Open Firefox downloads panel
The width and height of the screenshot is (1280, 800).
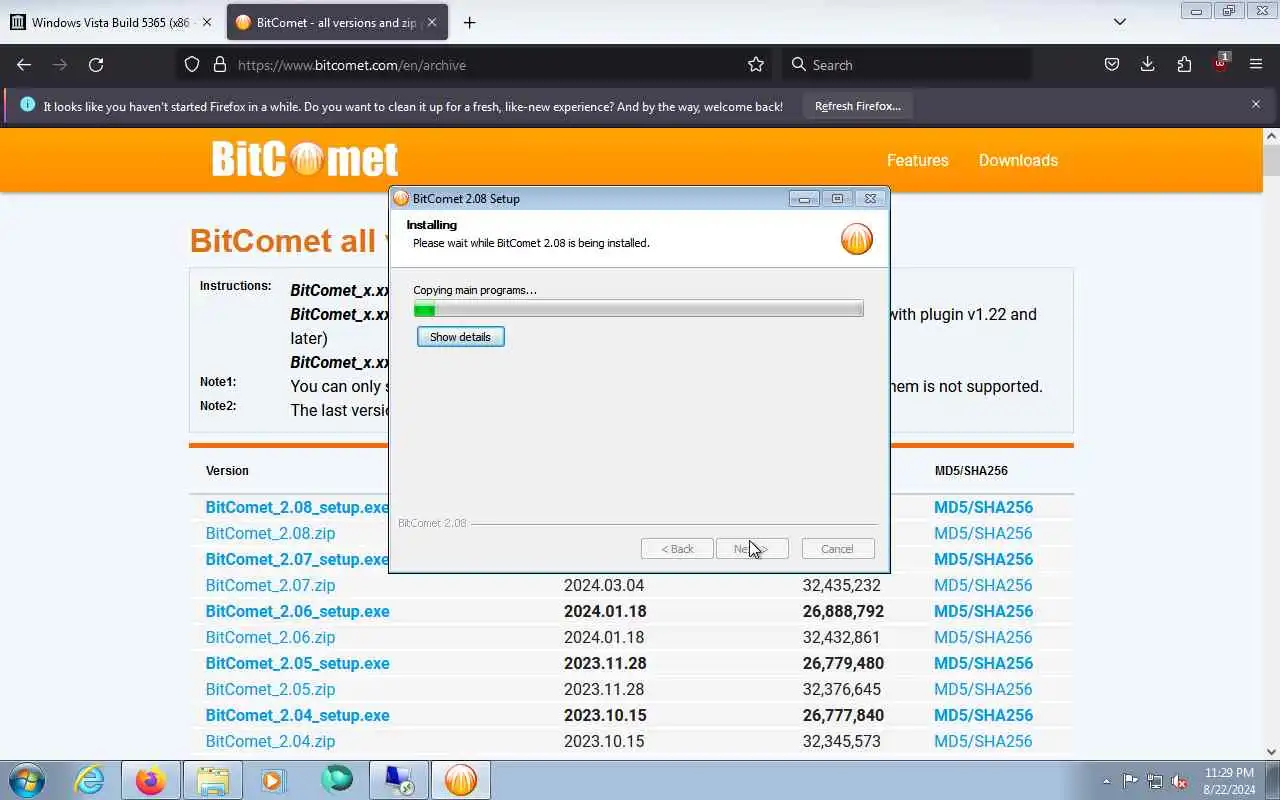pos(1147,64)
